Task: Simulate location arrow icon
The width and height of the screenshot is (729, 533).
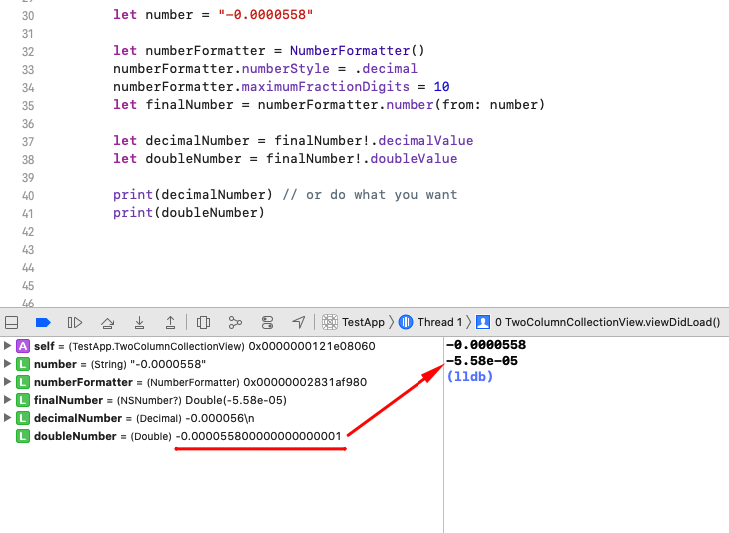Action: tap(299, 322)
